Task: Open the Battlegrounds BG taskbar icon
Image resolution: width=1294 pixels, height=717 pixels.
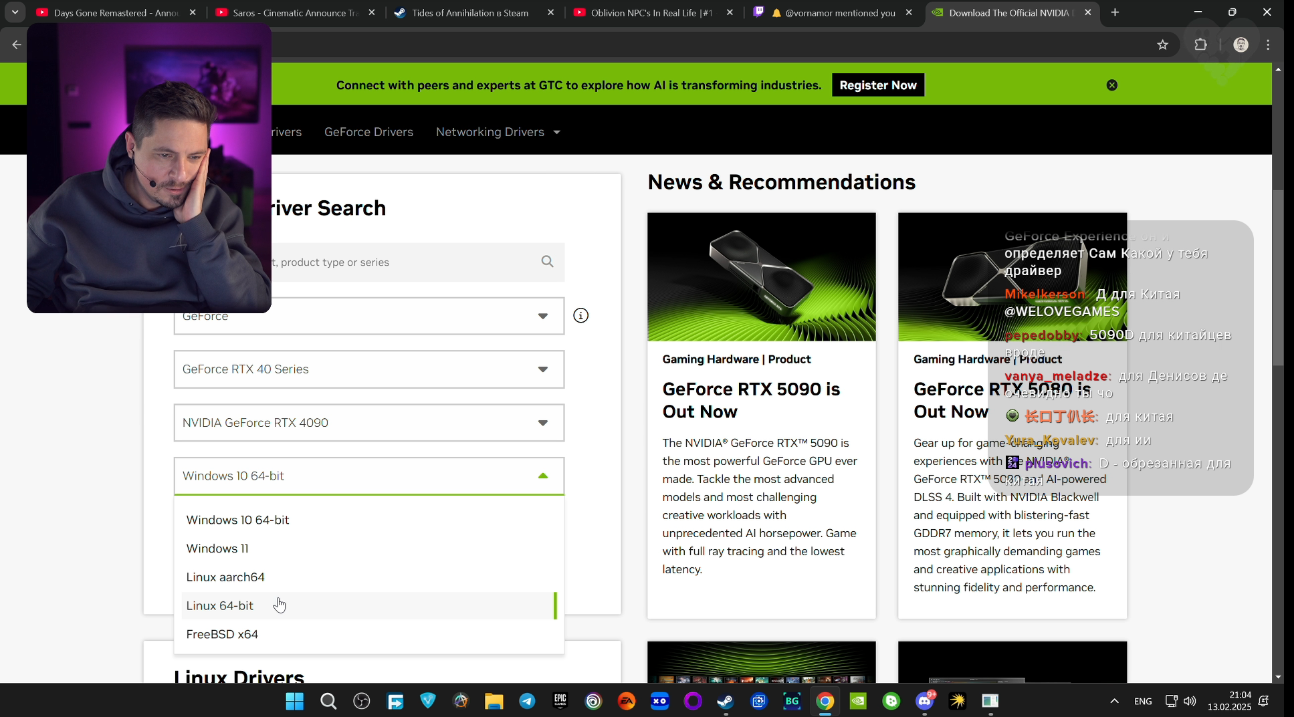Action: coord(792,701)
